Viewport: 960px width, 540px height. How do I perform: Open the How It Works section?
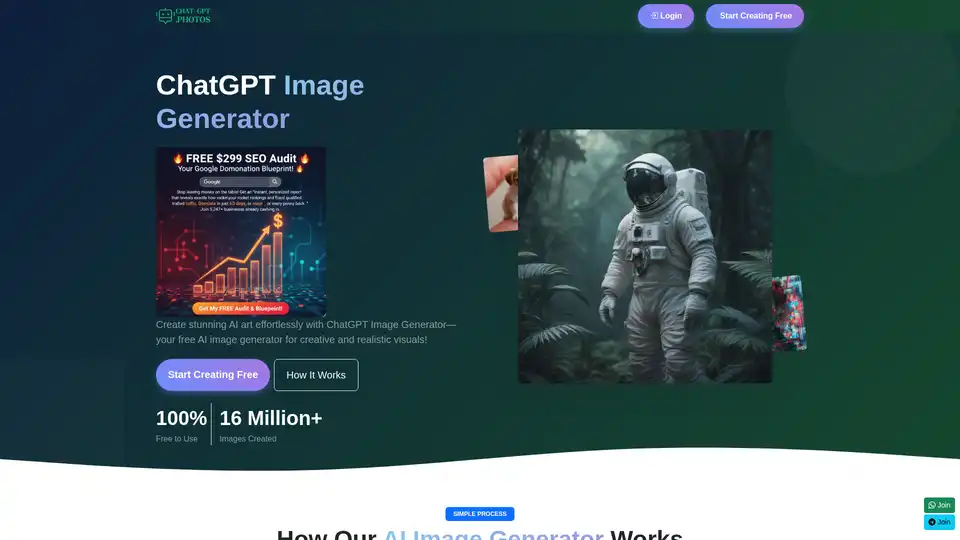click(316, 375)
